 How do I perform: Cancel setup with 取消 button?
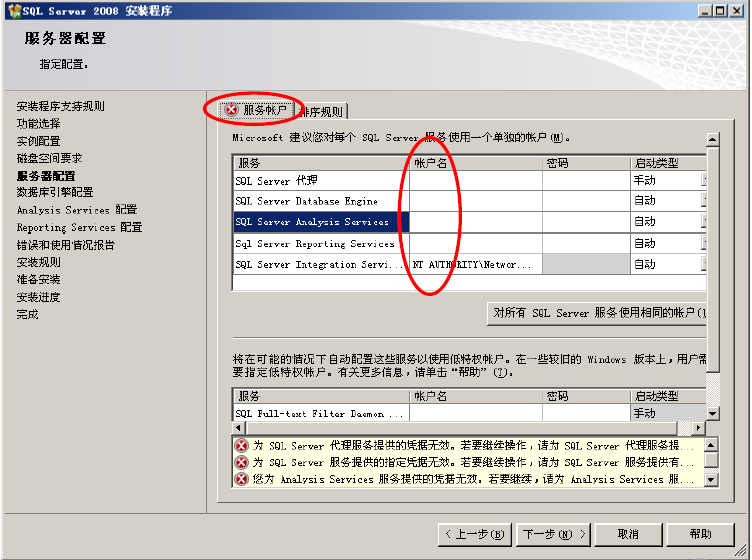(x=628, y=534)
